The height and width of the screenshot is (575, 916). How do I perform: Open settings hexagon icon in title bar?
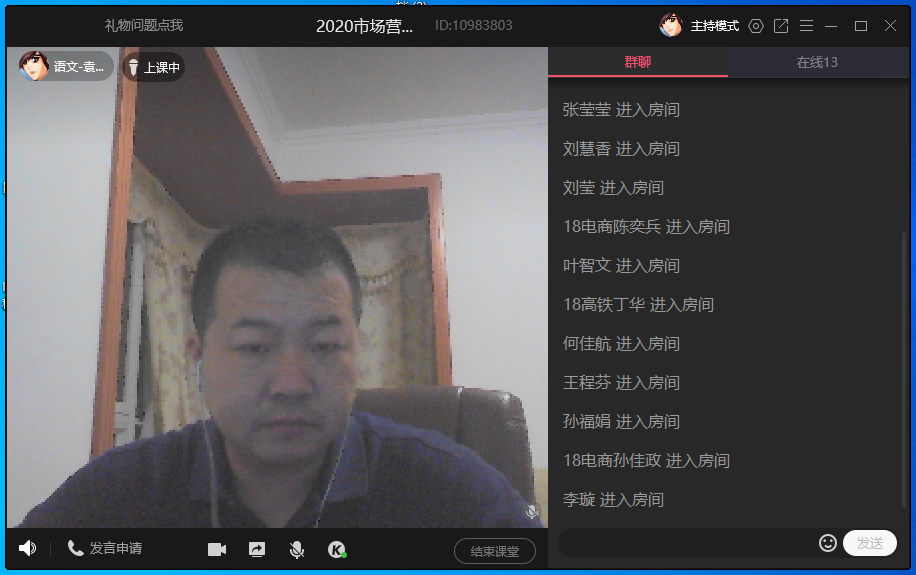[756, 26]
